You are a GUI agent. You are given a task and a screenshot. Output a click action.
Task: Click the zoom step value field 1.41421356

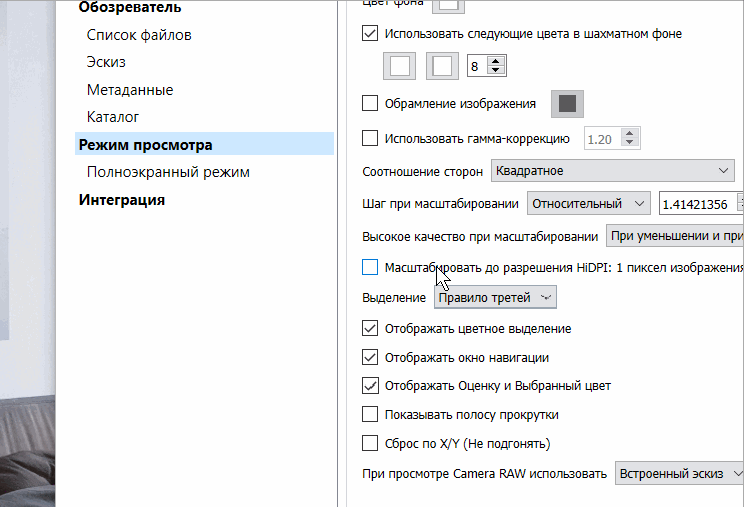[699, 204]
